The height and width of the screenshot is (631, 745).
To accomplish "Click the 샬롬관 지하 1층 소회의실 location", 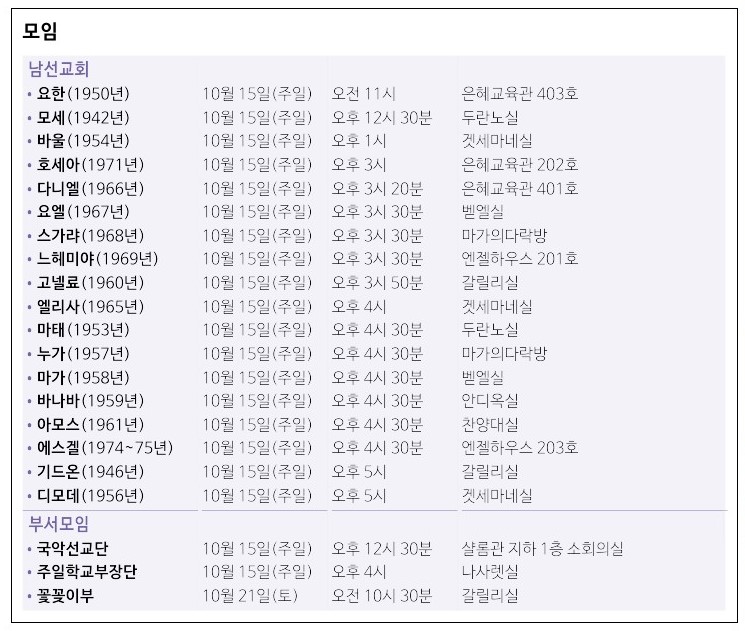I will click(542, 548).
